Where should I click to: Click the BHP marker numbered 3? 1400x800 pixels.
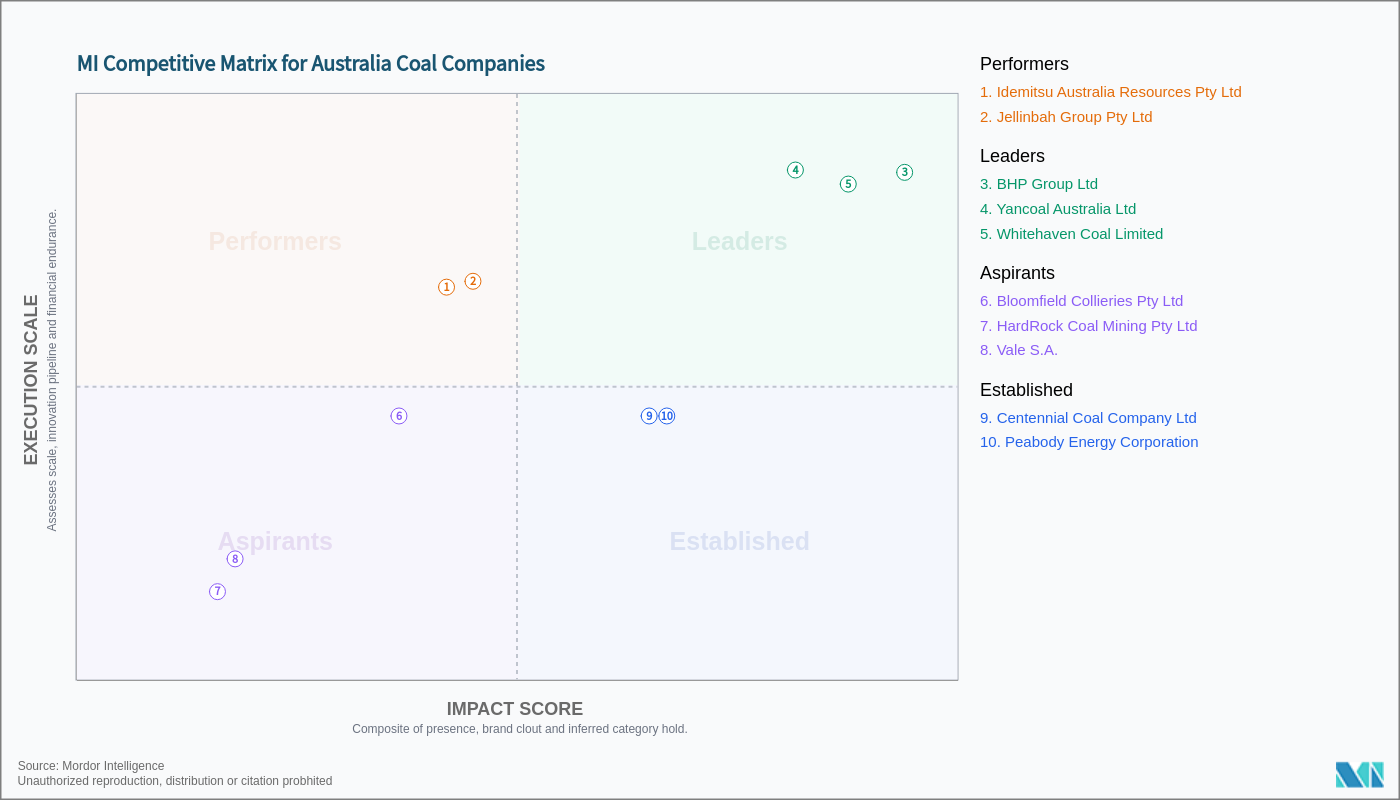905,172
